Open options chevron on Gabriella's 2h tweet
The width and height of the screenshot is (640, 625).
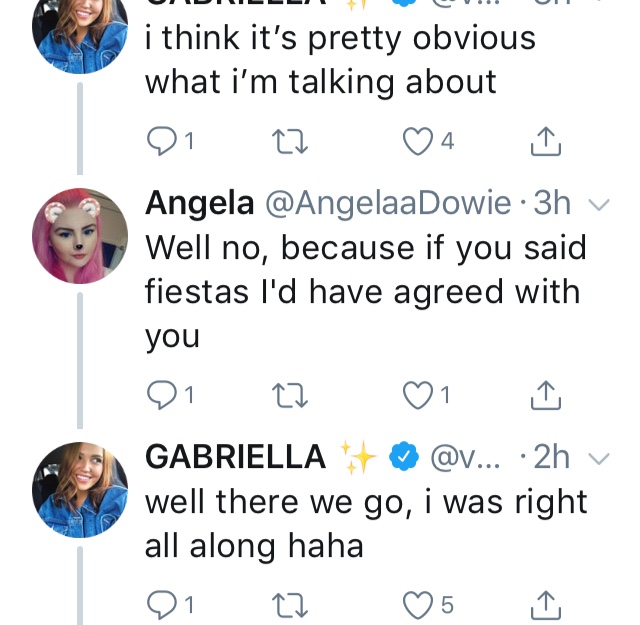click(600, 458)
